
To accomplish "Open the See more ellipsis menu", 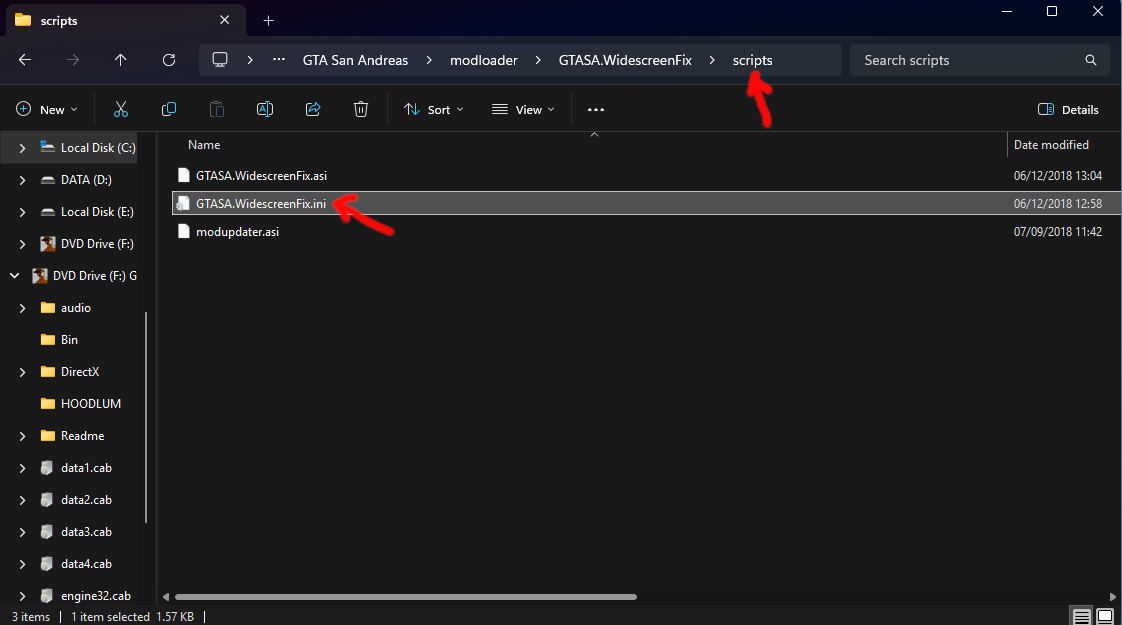I will [595, 110].
